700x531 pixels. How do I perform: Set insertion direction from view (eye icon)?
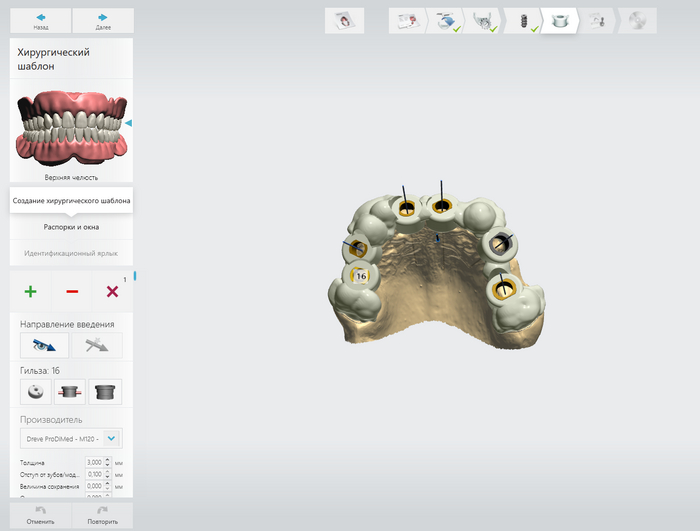pyautogui.click(x=44, y=345)
